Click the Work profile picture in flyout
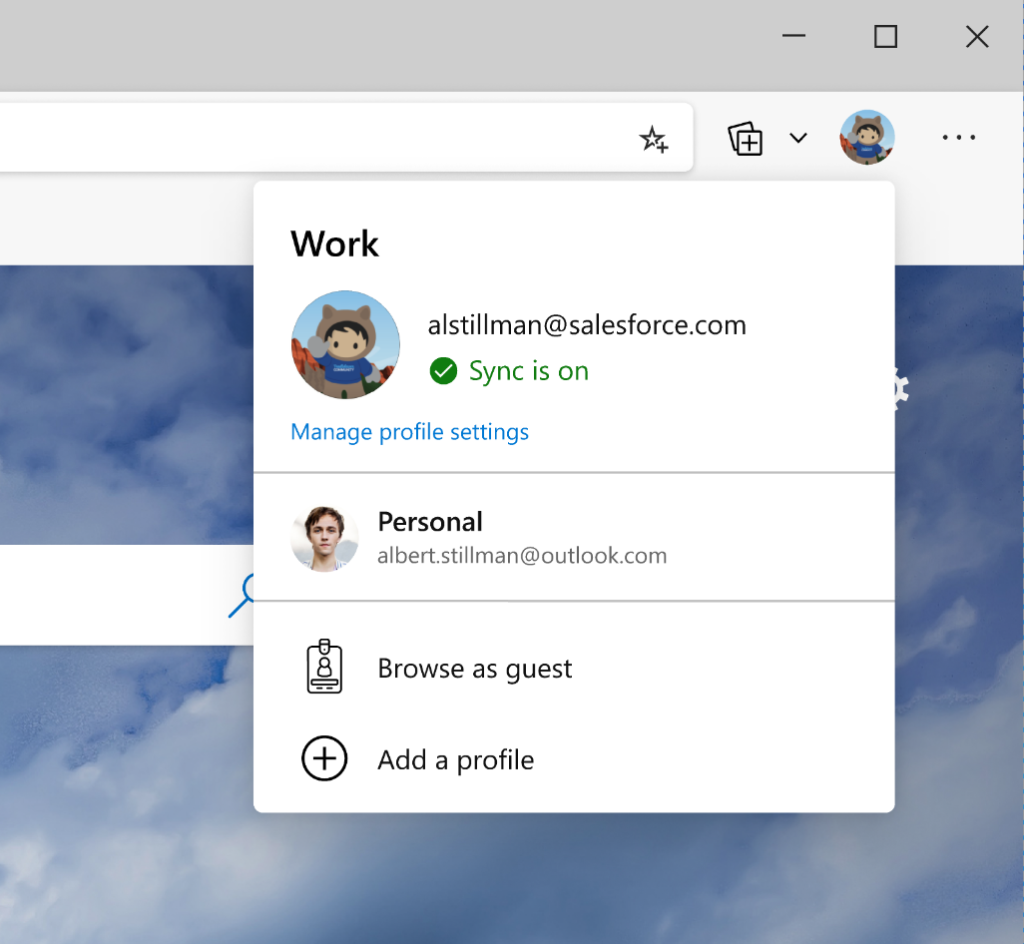The width and height of the screenshot is (1024, 944). [345, 345]
